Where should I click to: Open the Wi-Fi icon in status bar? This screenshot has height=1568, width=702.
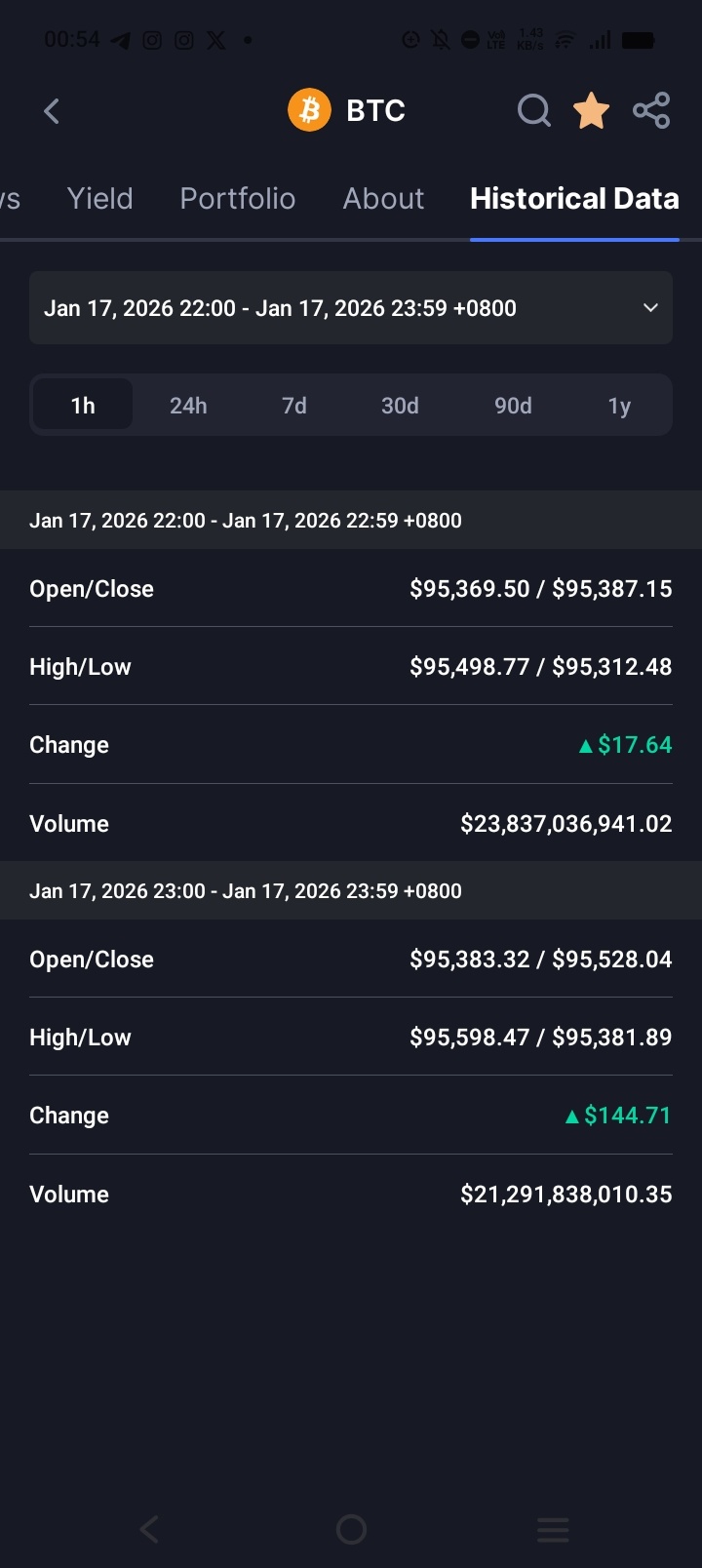[x=565, y=40]
